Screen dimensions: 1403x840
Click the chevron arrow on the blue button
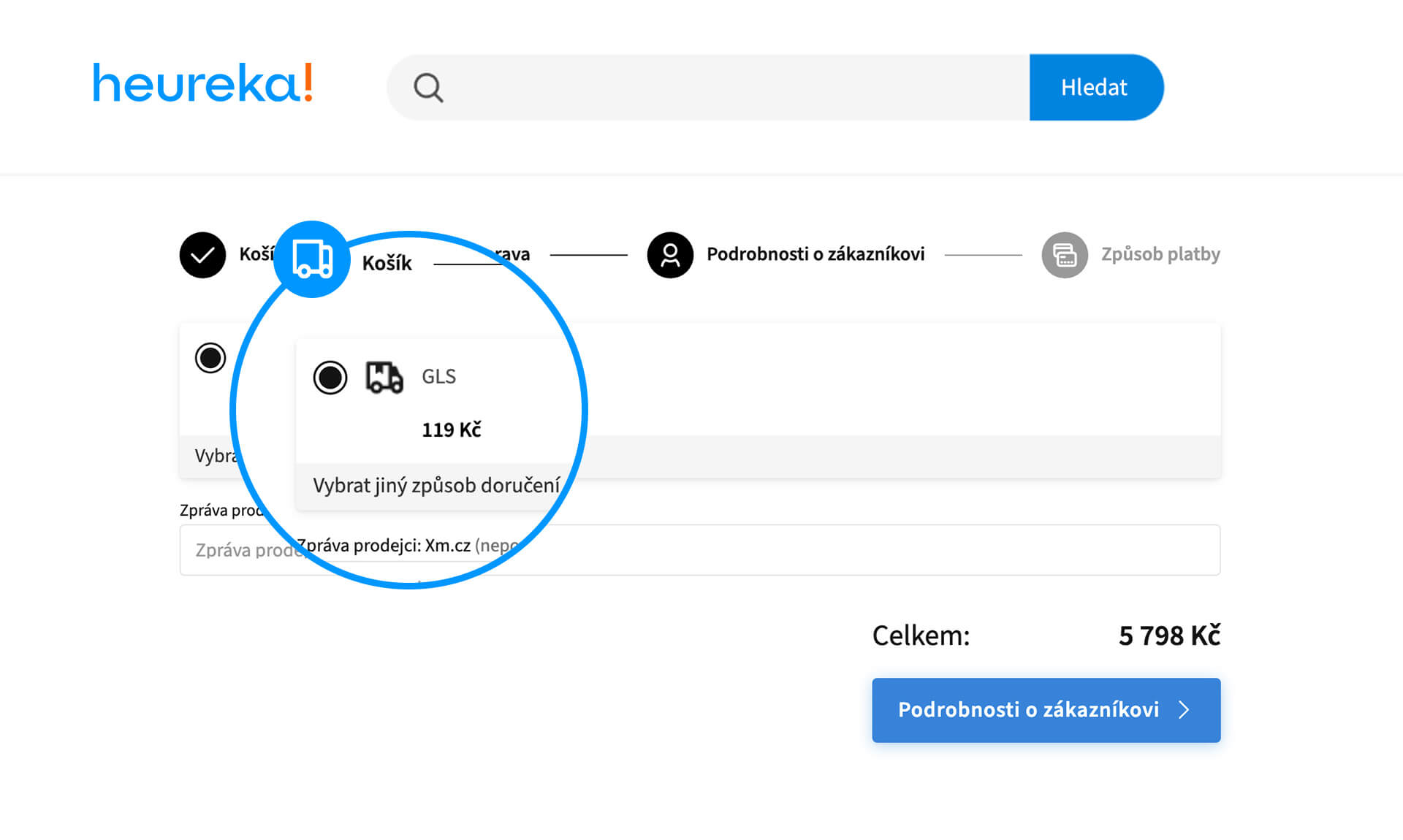(1185, 710)
